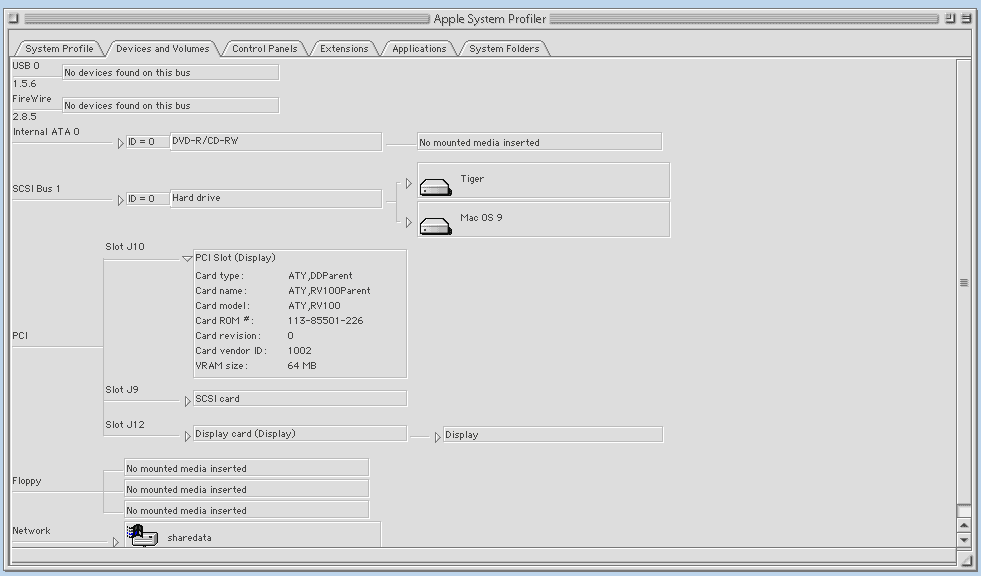Click the Internal ATA 0 label
Image resolution: width=981 pixels, height=576 pixels.
pyautogui.click(x=46, y=132)
